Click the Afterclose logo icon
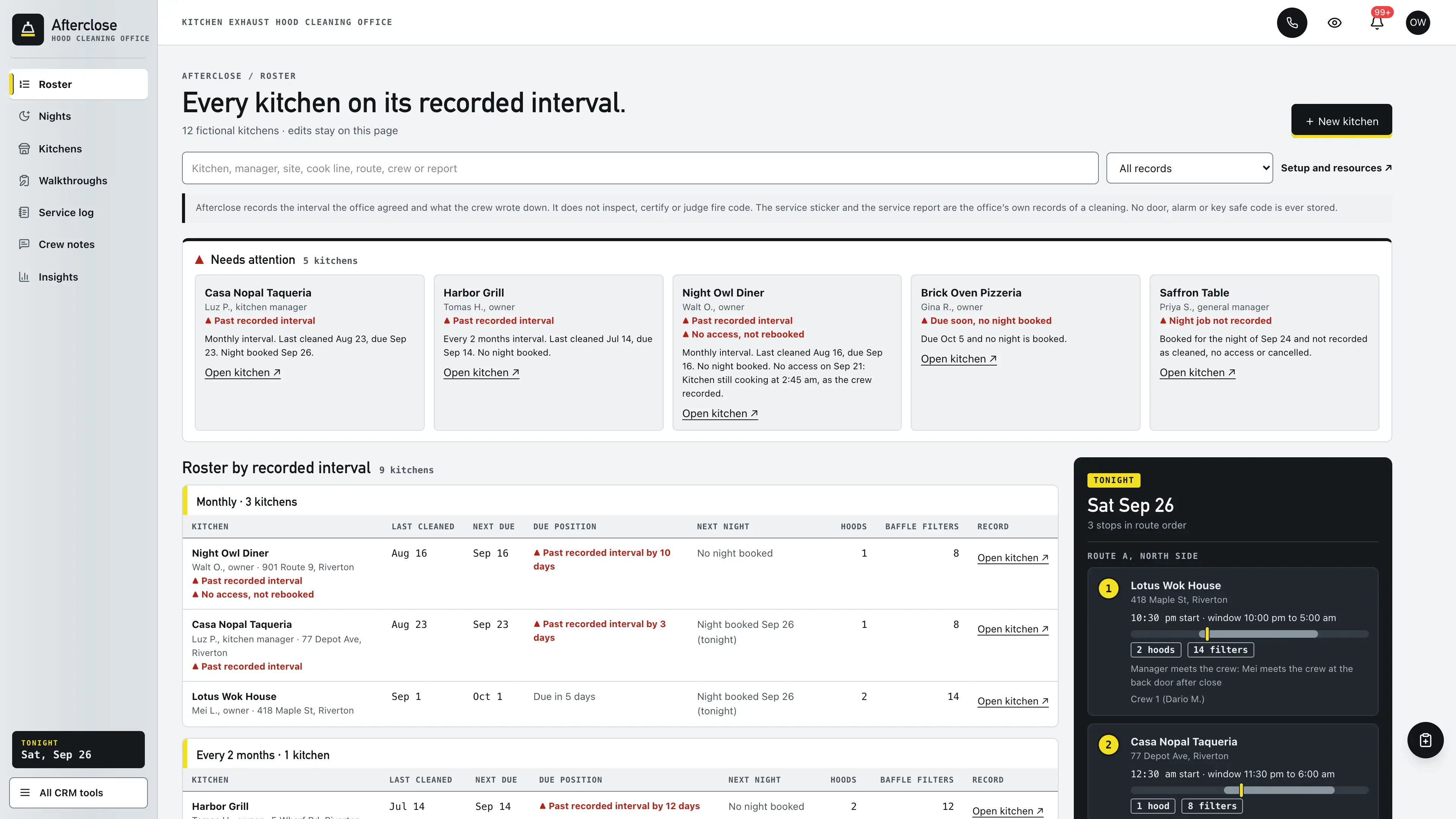1456x819 pixels. click(x=28, y=30)
